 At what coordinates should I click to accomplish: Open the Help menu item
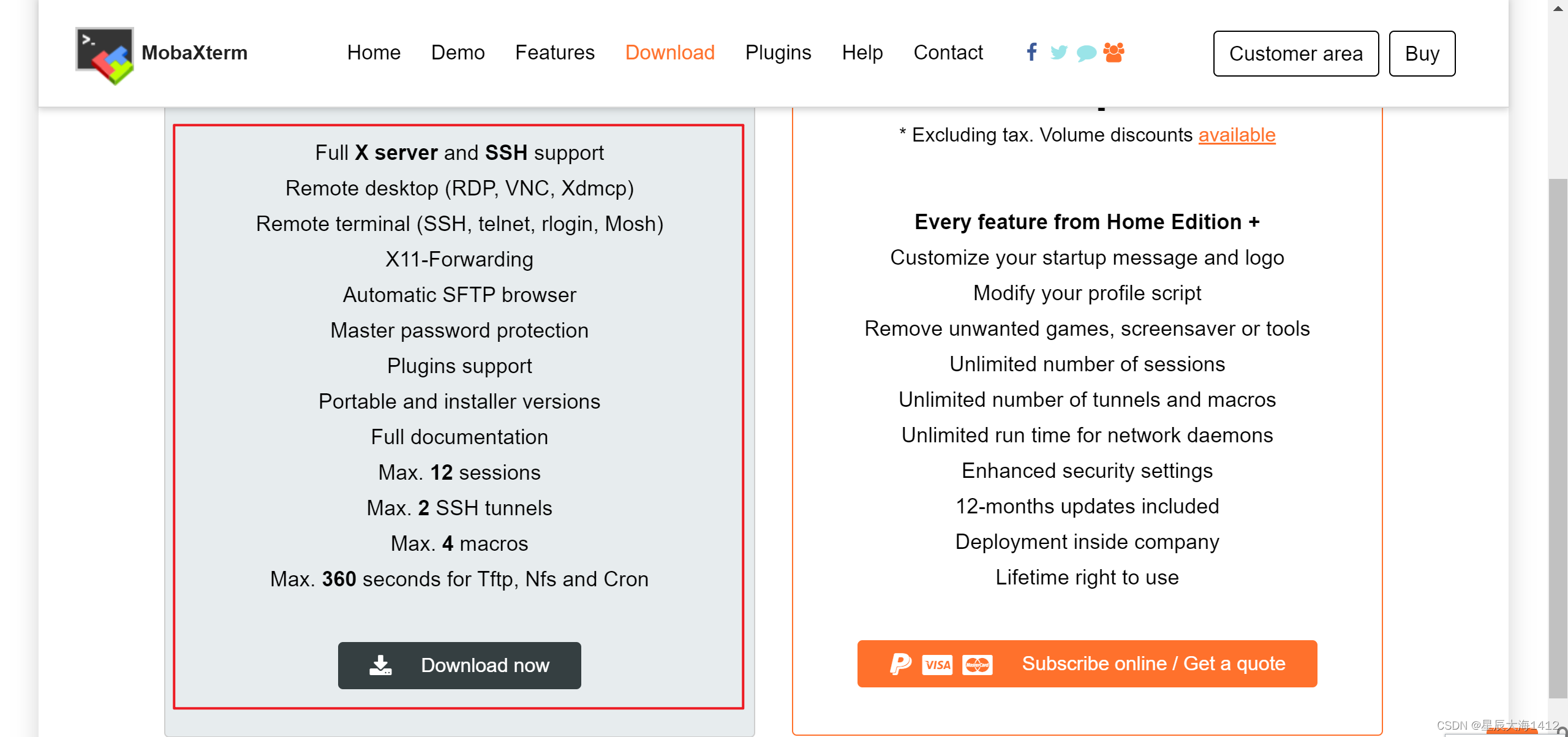pyautogui.click(x=862, y=53)
